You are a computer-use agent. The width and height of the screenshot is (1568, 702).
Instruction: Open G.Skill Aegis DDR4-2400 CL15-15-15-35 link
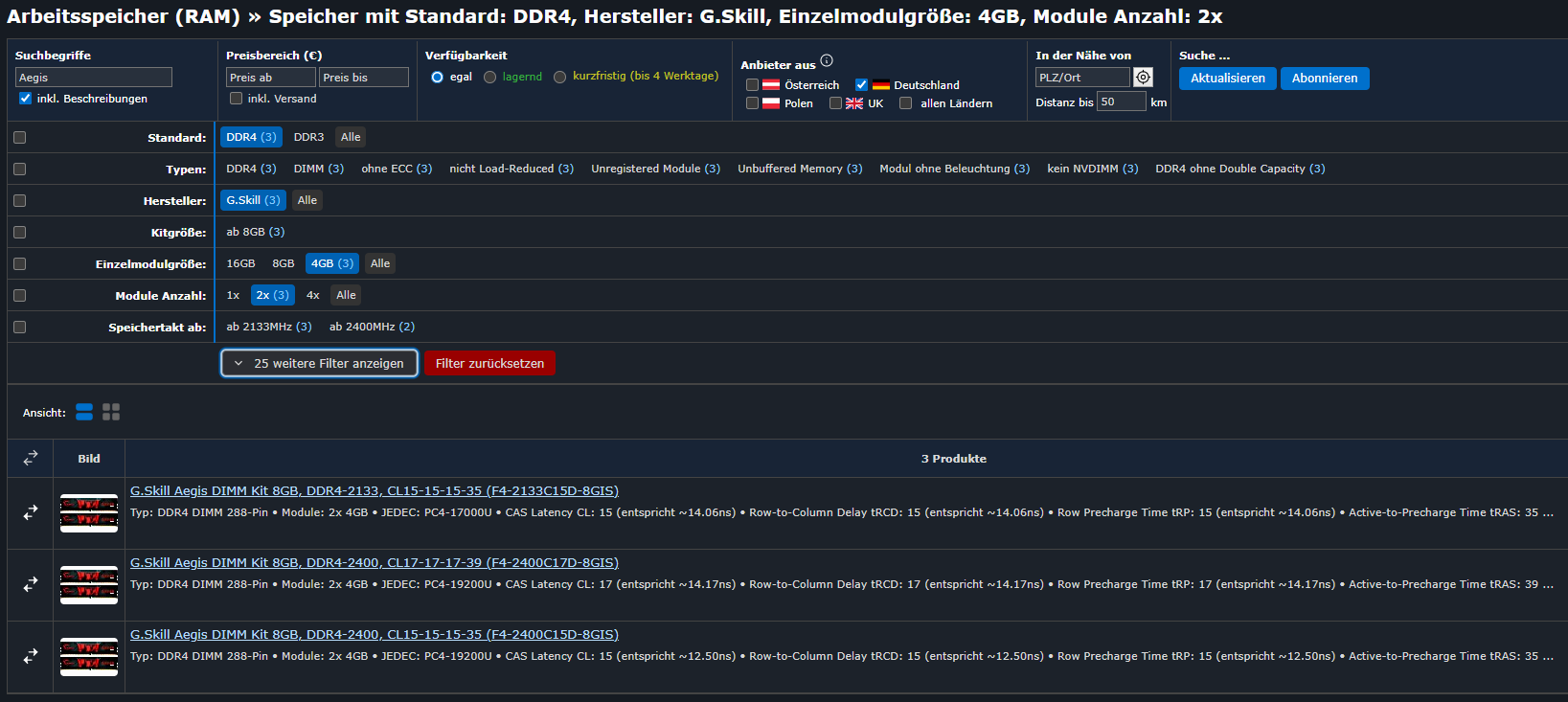coord(375,635)
